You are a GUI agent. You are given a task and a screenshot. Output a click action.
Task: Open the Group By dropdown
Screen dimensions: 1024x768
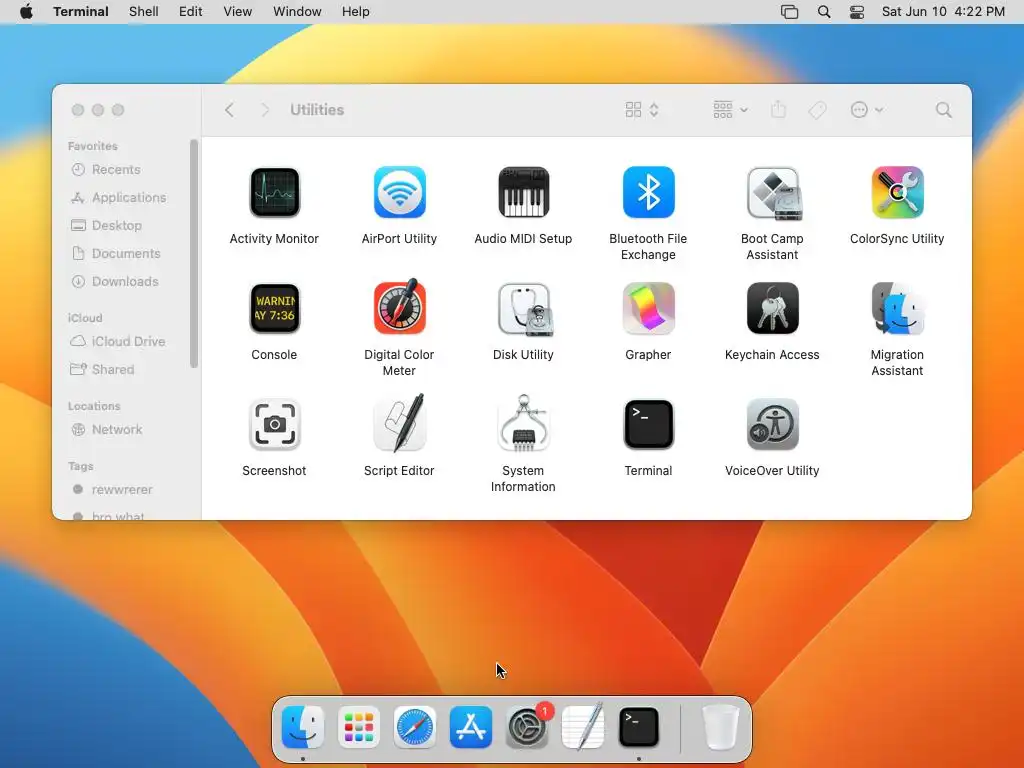click(730, 110)
